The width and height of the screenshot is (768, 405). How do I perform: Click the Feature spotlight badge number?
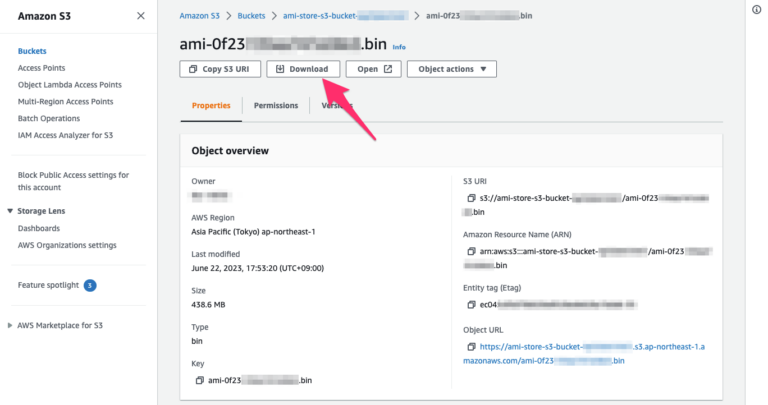click(x=89, y=285)
